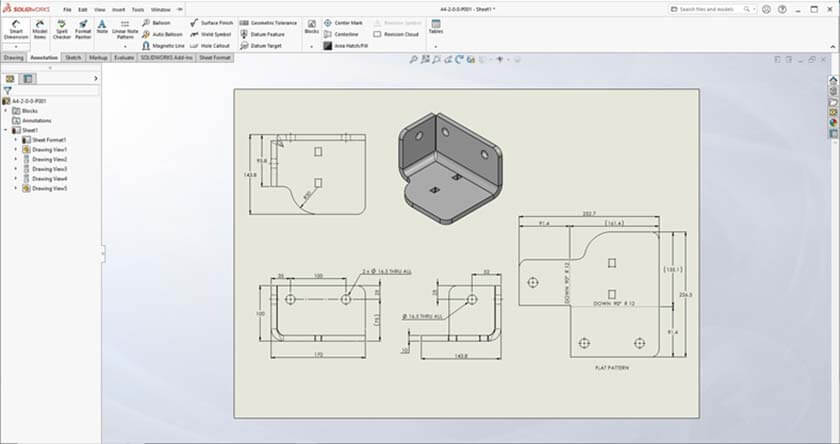Insert a Center Mark
This screenshot has height=444, width=840.
coord(343,22)
